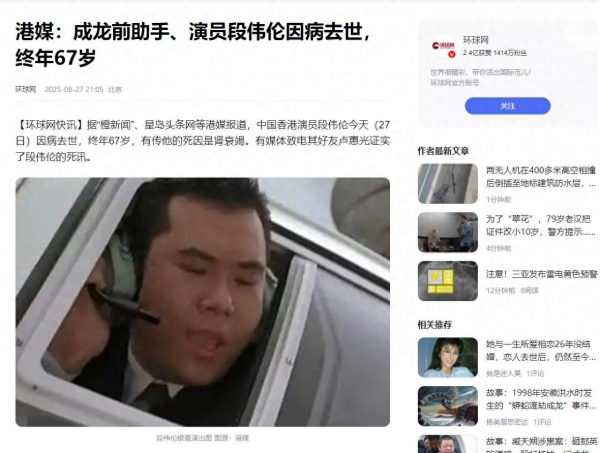Open the article's main photo of 段伟伦
The height and width of the screenshot is (453, 600).
click(202, 302)
